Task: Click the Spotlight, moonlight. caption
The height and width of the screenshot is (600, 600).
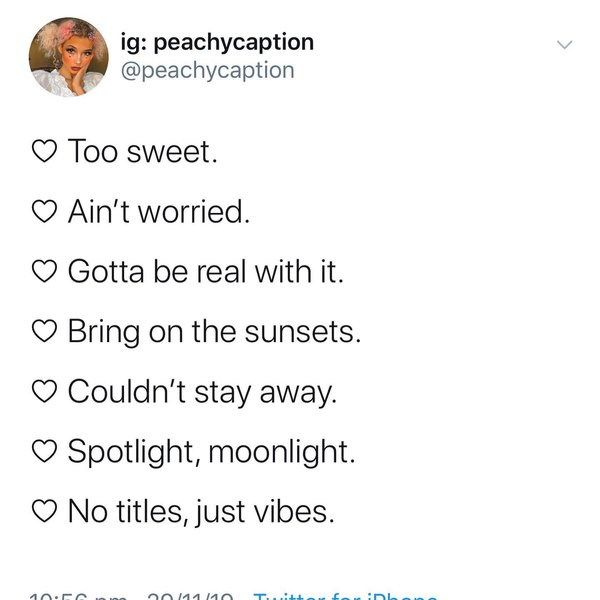Action: pos(211,452)
